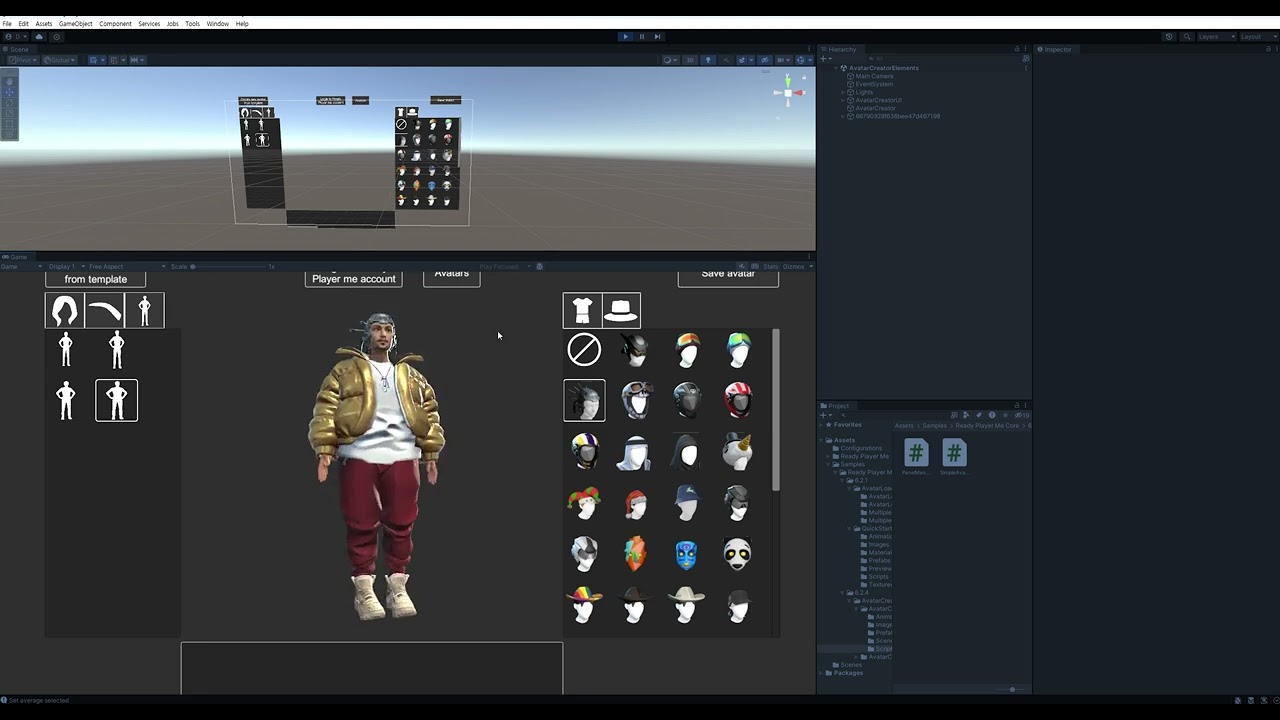Pick the orange striped helmet headwear
This screenshot has width=1280, height=720.
pos(686,349)
